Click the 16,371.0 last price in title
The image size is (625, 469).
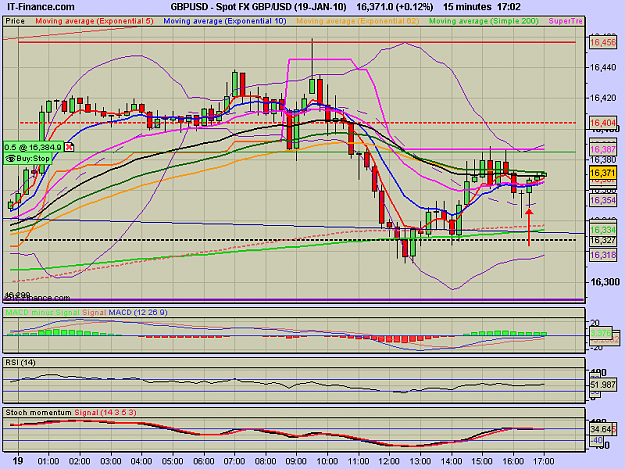click(375, 7)
